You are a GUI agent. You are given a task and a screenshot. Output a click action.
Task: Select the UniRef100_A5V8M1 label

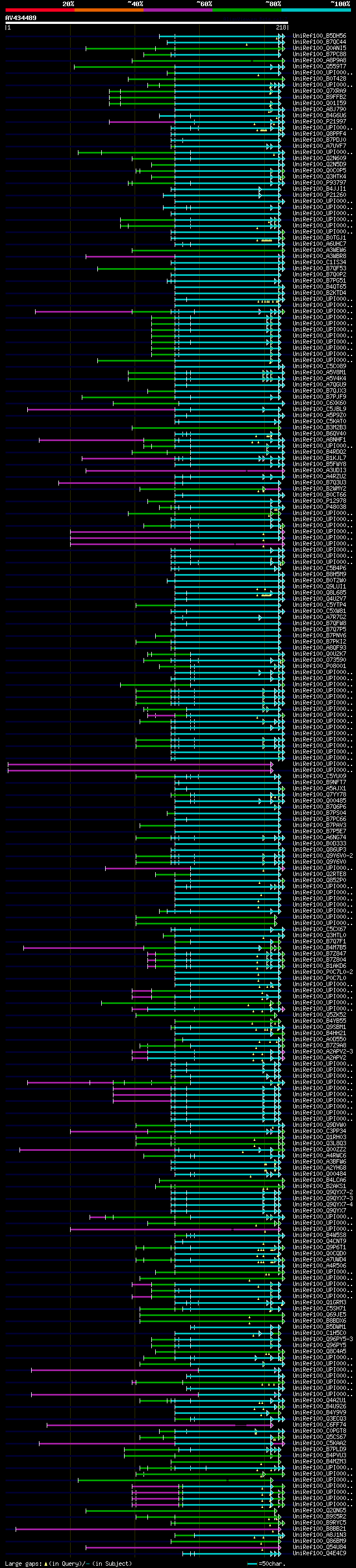coord(319,373)
